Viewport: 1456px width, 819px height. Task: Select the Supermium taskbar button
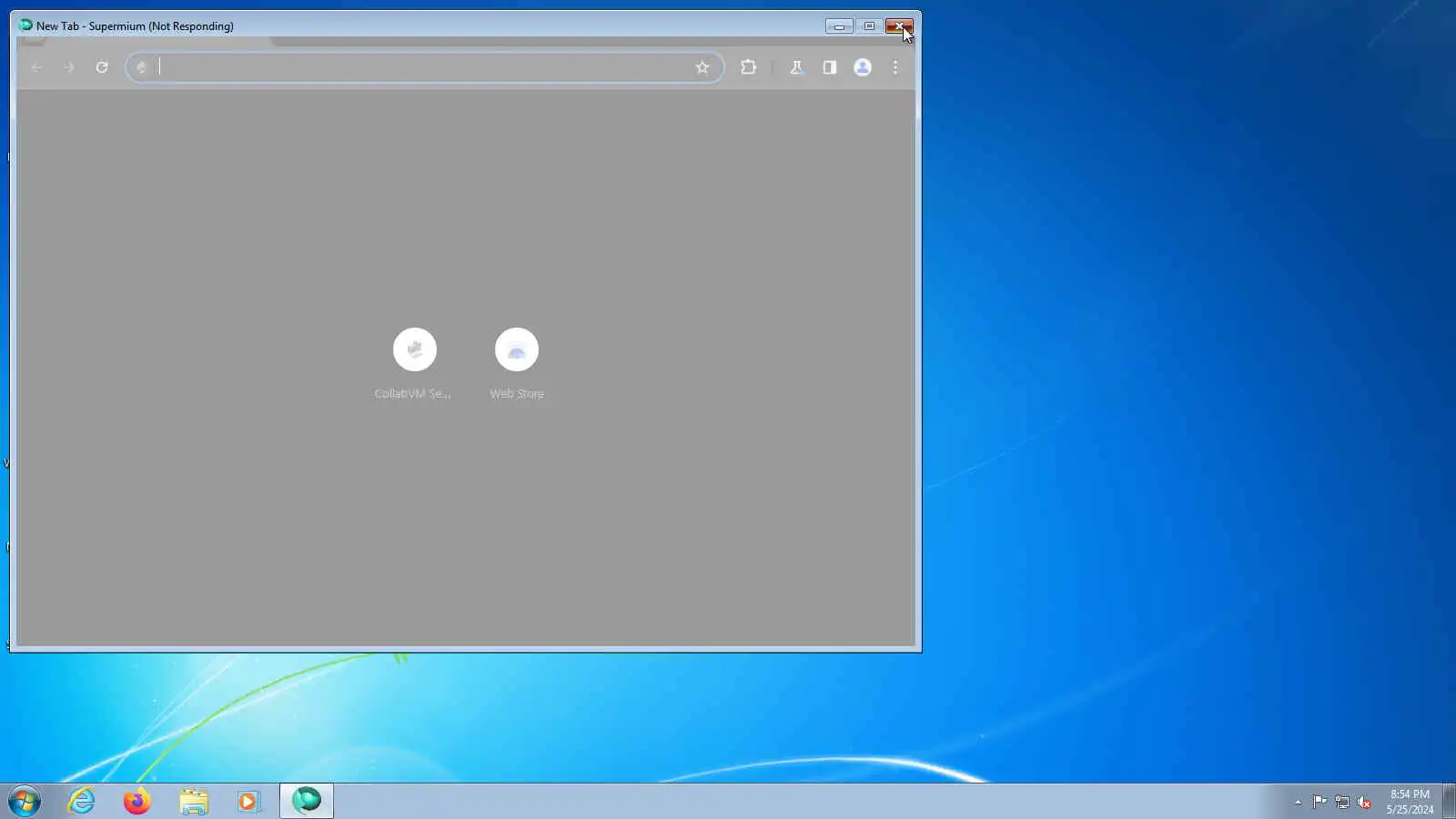(x=307, y=801)
